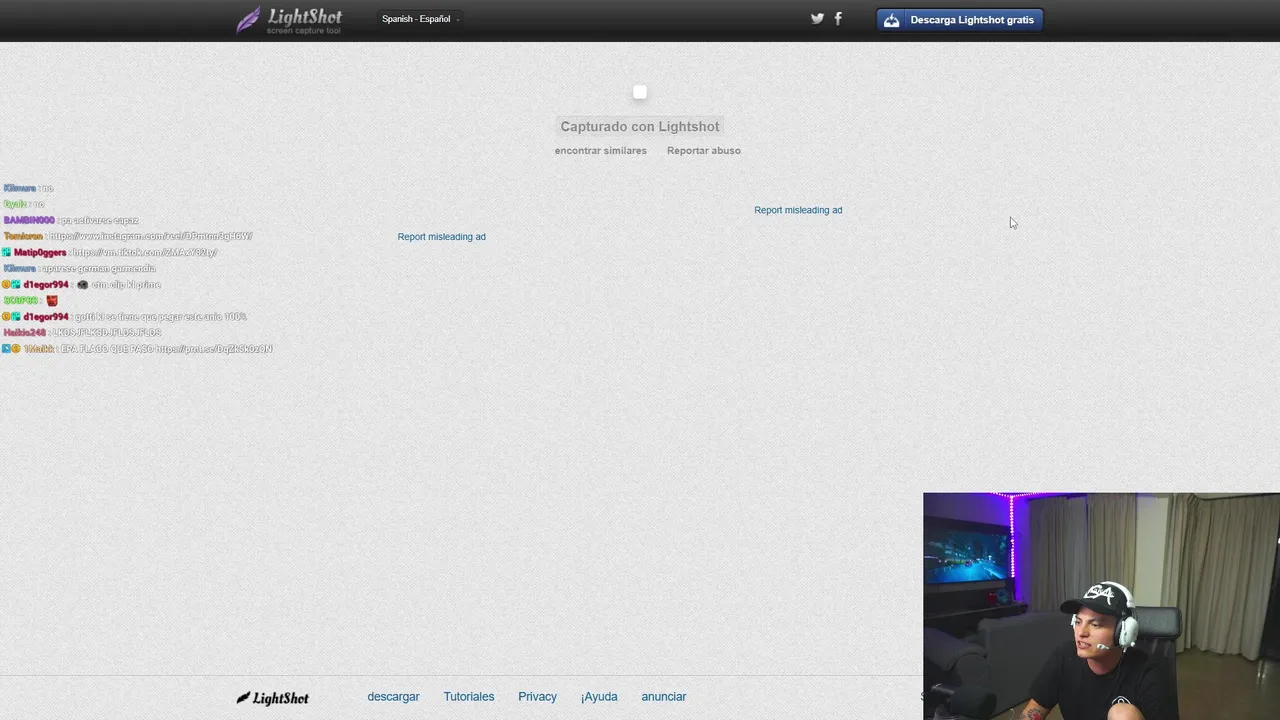Image resolution: width=1280 pixels, height=720 pixels.
Task: Click the chat message 'pa activarse capaz'
Action: click(x=98, y=220)
